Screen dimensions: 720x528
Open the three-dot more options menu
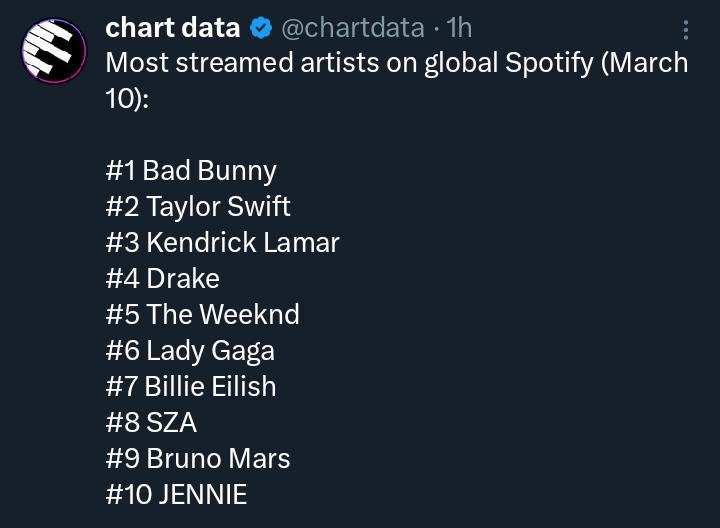coord(686,30)
